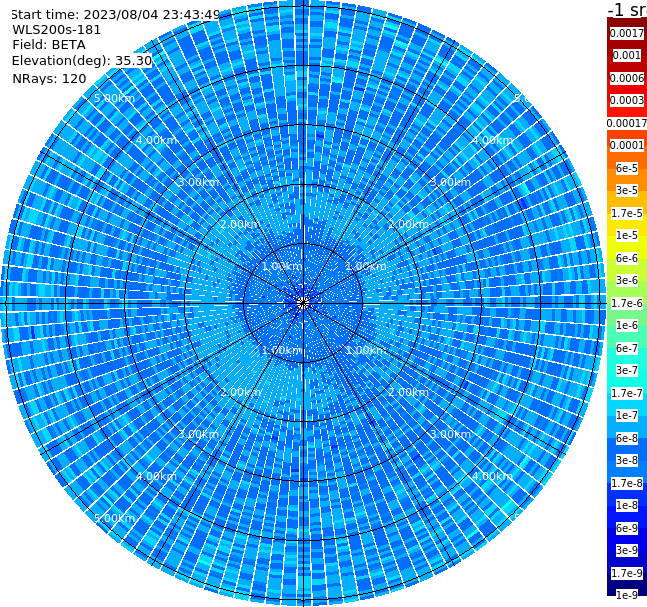
Task: Click the Start time 2023/08/04 23:43:49 text
Action: (x=116, y=14)
